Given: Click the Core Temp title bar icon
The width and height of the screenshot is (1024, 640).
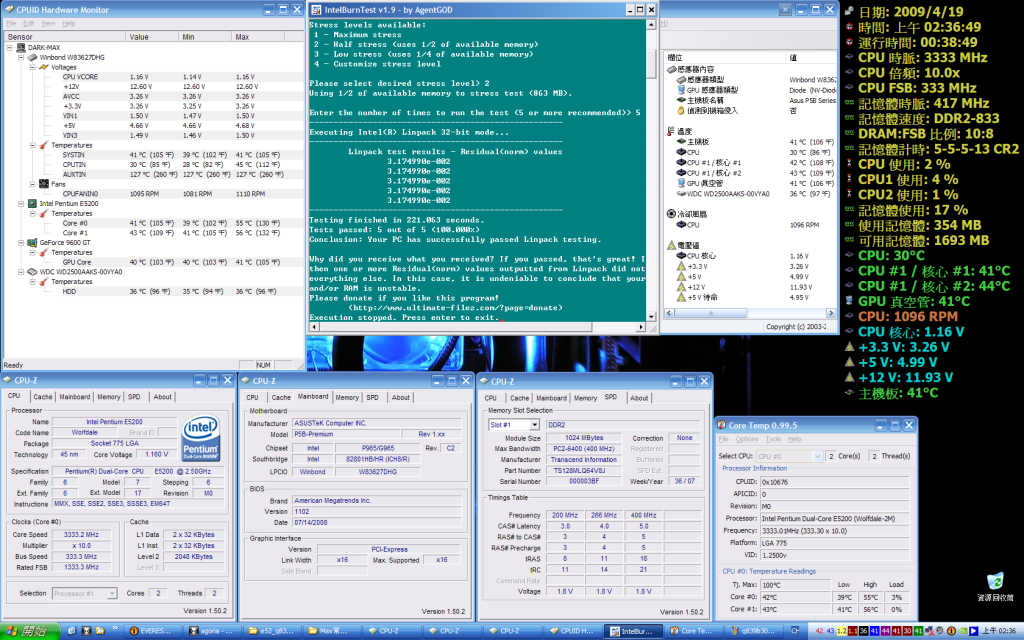Looking at the screenshot, I should pos(722,425).
